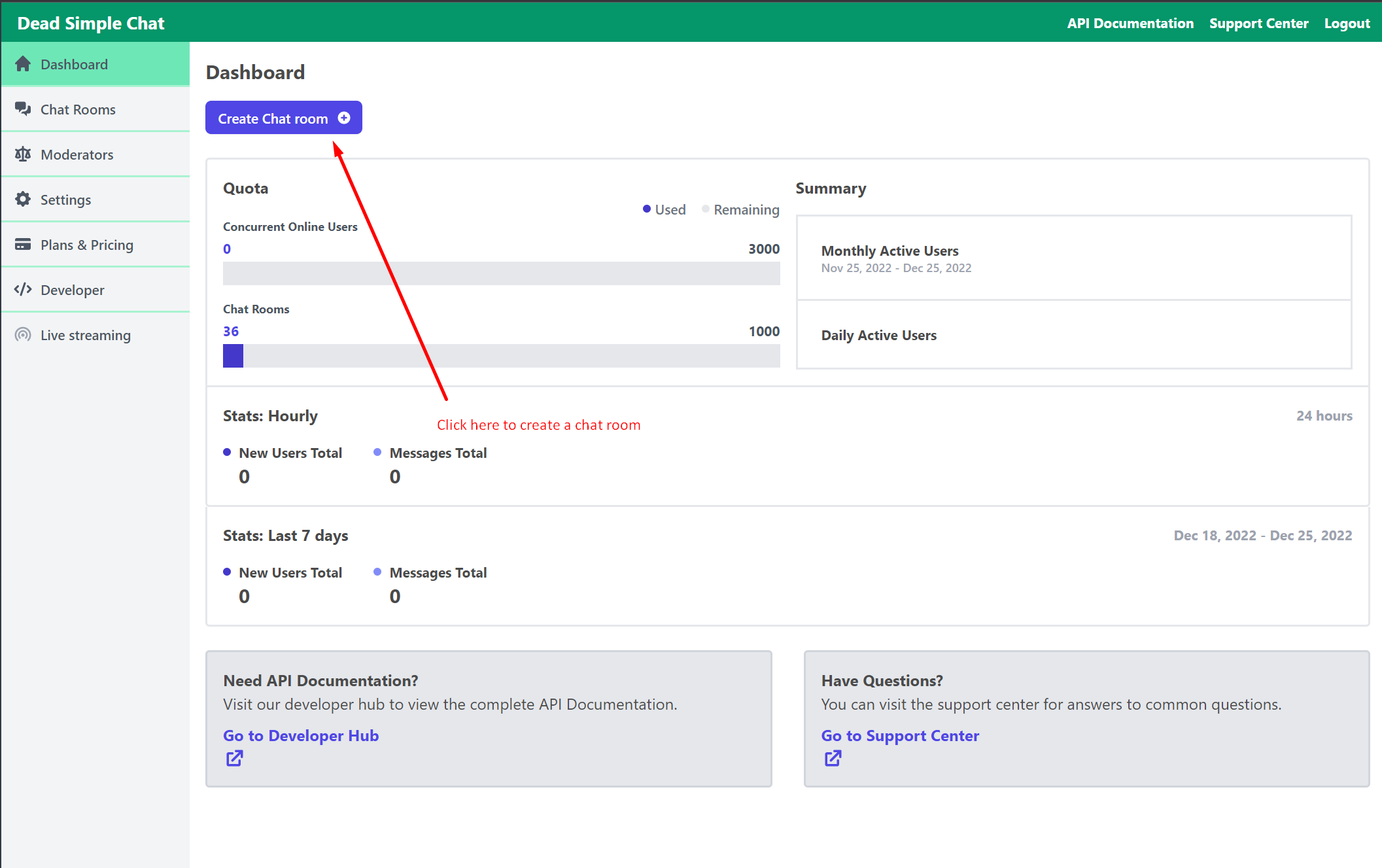Click the Live streaming broadcast icon
Screen dimensions: 1382x868
click(x=23, y=335)
